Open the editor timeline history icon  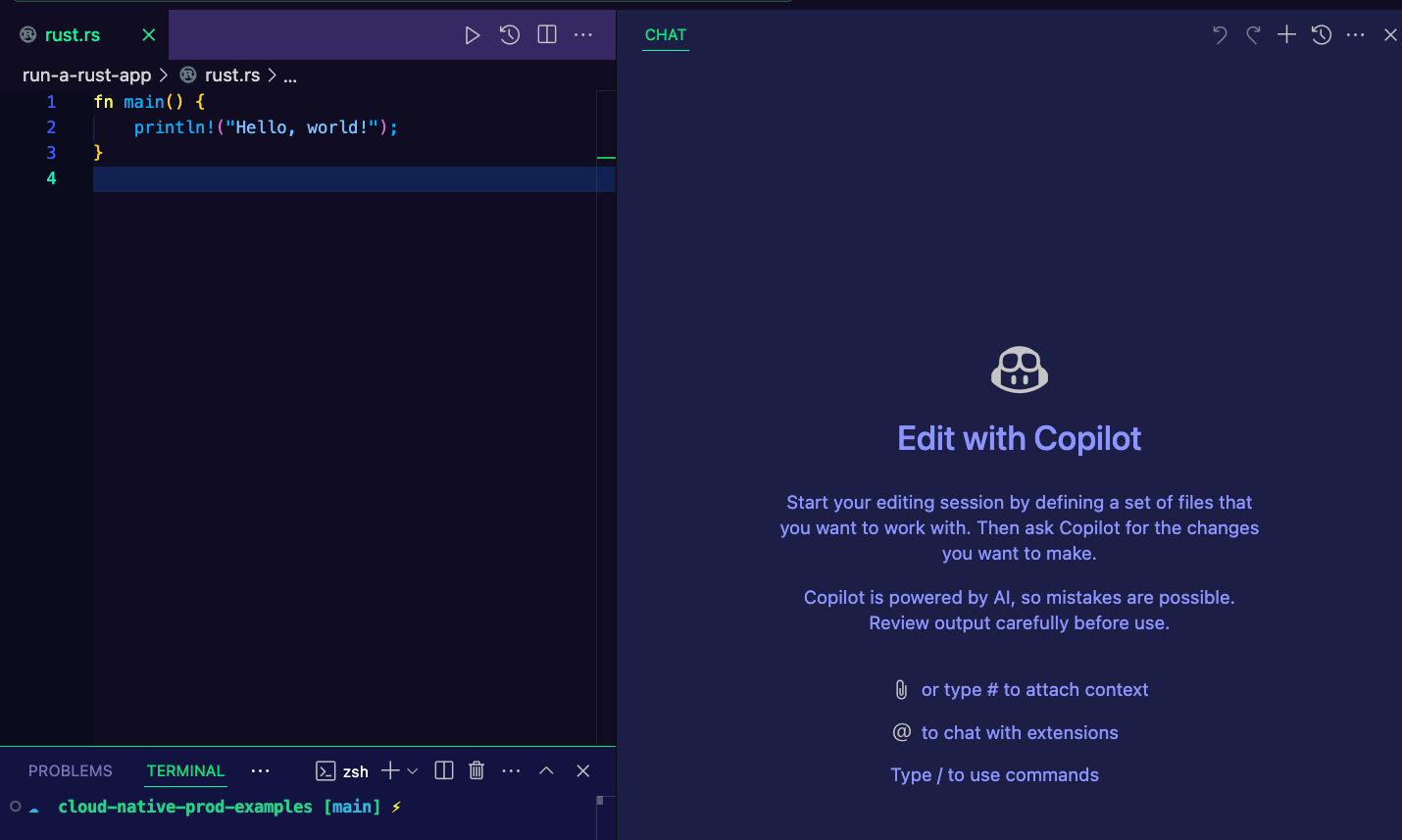(x=510, y=35)
